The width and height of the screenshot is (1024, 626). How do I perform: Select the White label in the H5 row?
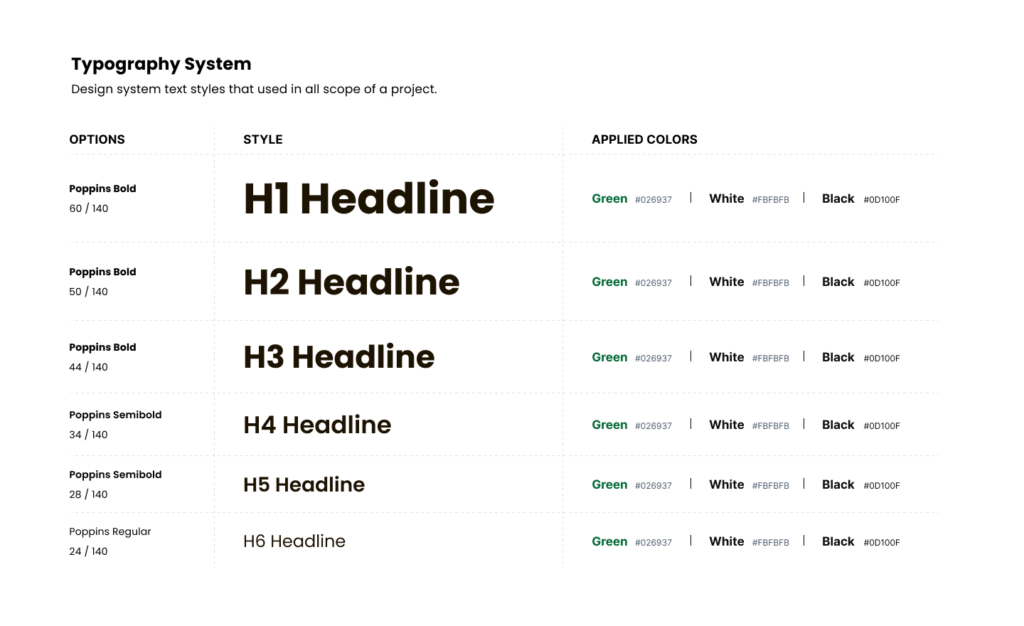[x=726, y=484]
